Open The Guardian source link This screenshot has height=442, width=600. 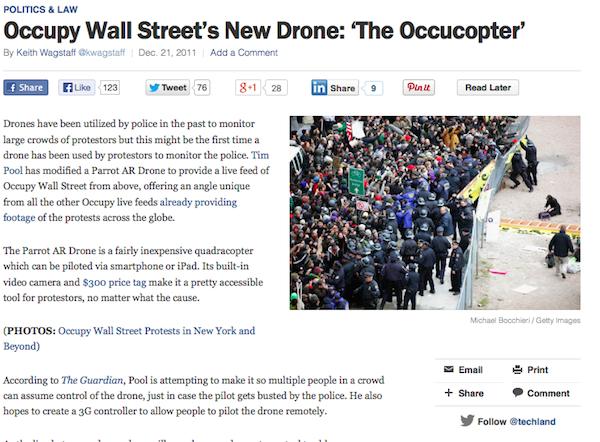point(92,380)
